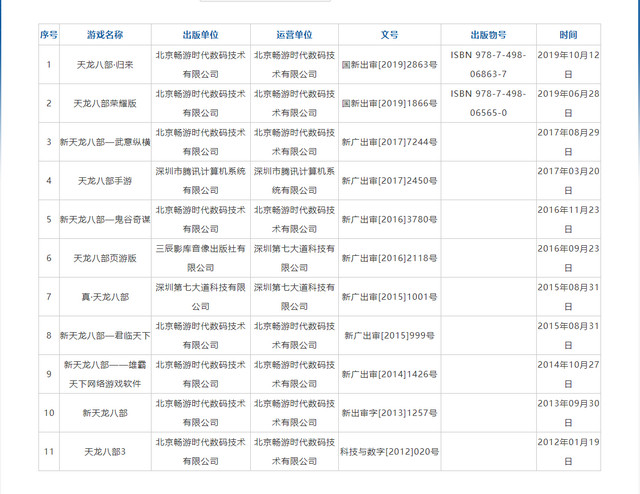Click approval number 新广出审[2016]2118号
This screenshot has height=494, width=640.
pyautogui.click(x=389, y=258)
